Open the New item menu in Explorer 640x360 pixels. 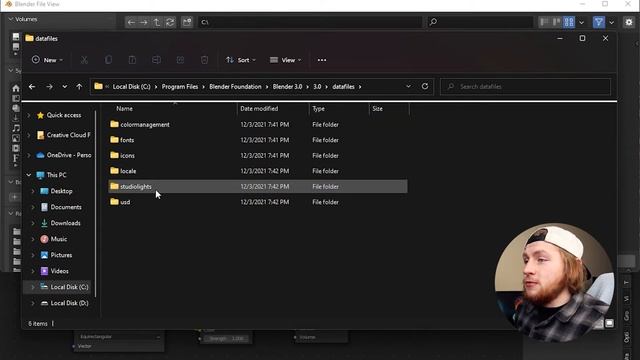(47, 60)
